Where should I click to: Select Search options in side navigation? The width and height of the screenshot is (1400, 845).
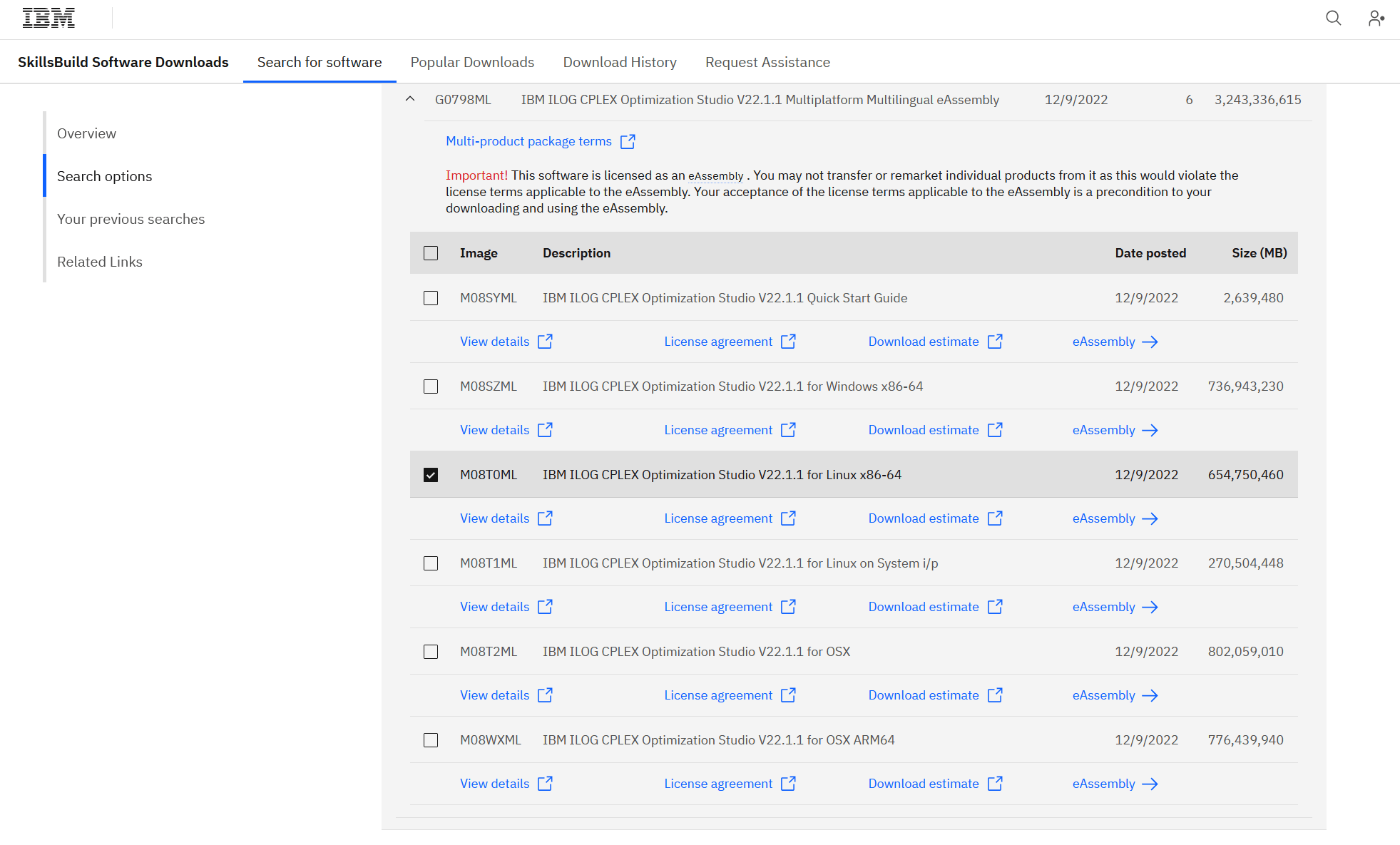(104, 176)
